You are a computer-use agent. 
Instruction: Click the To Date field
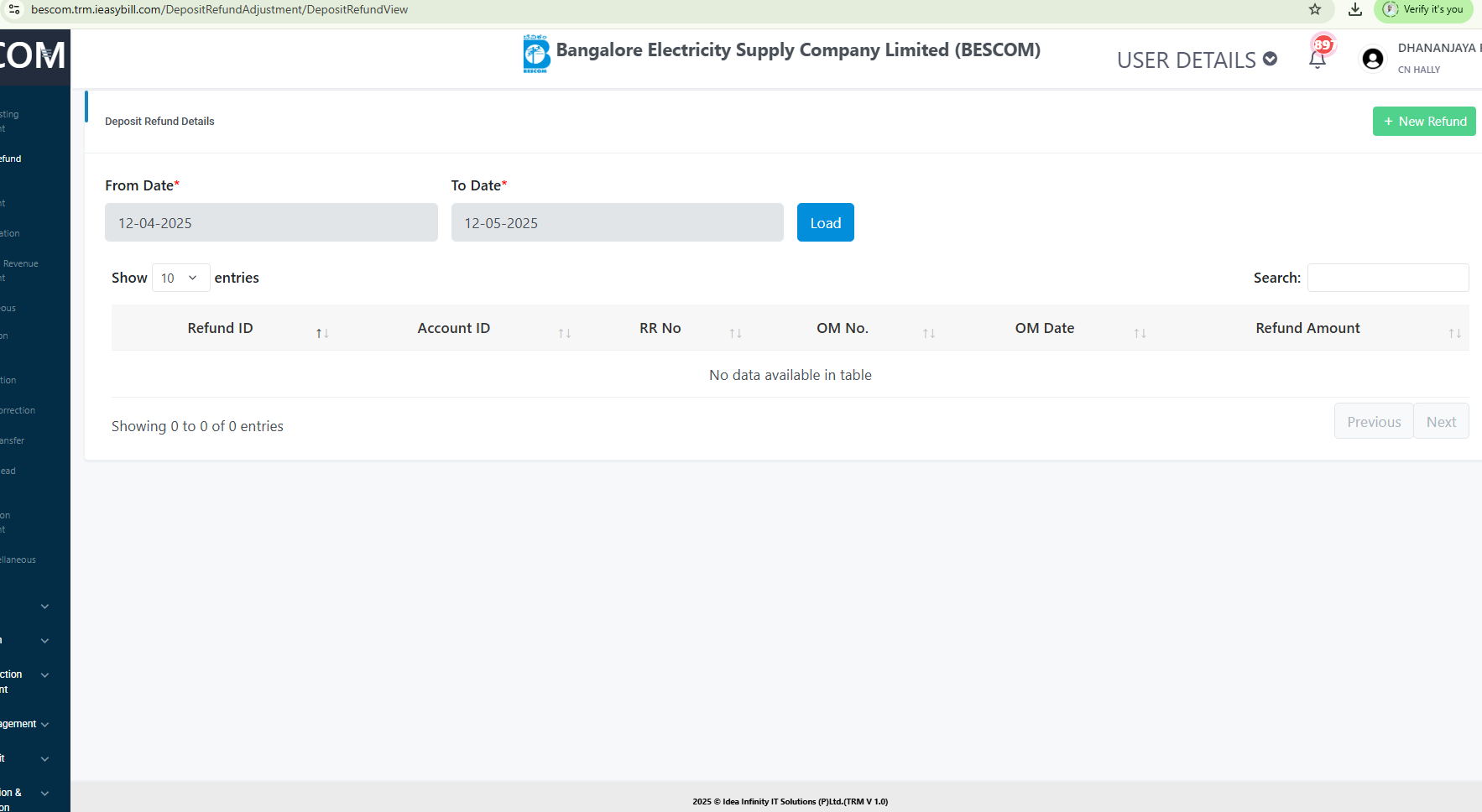[617, 222]
